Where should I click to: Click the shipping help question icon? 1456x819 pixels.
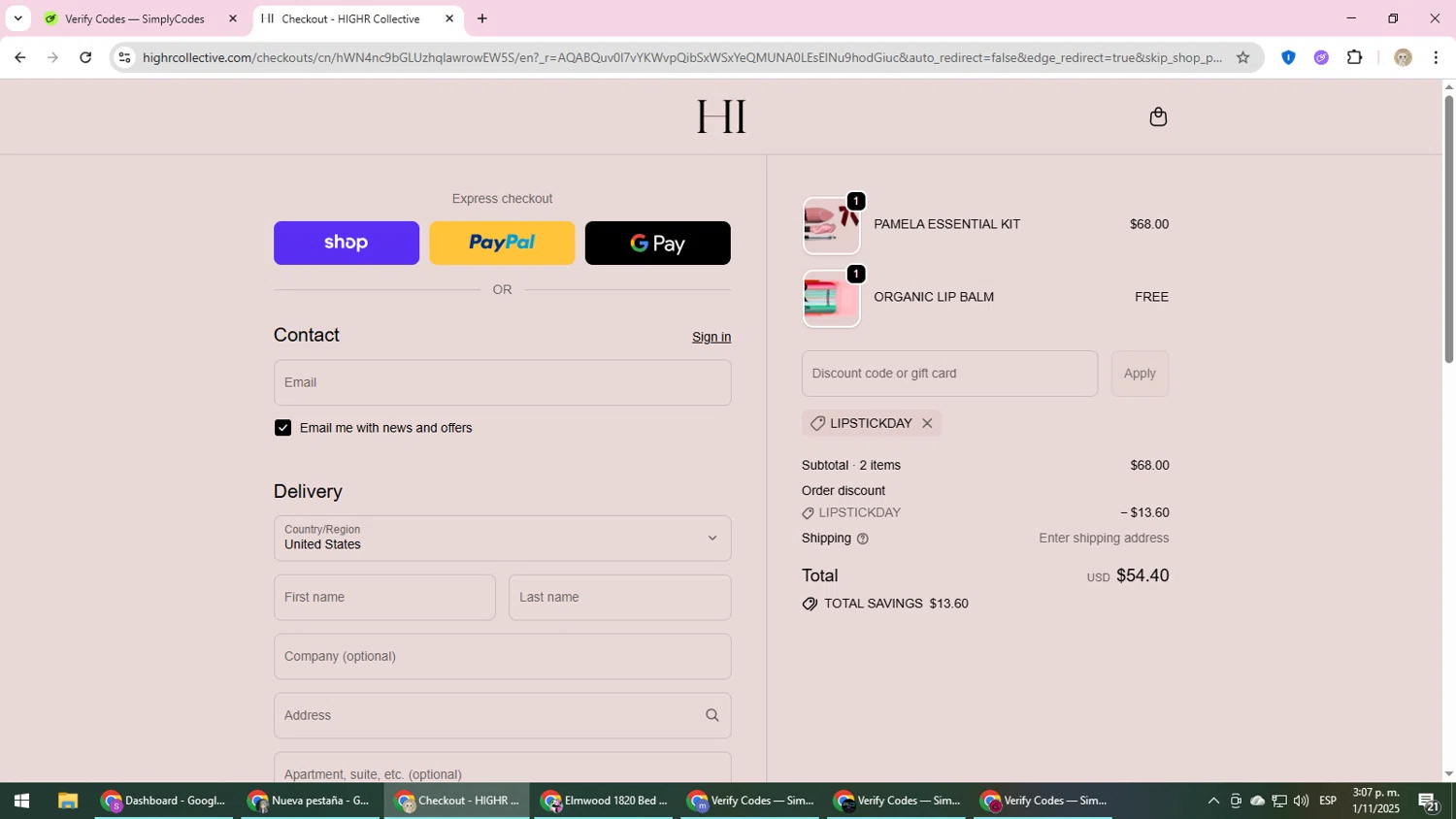click(x=862, y=539)
